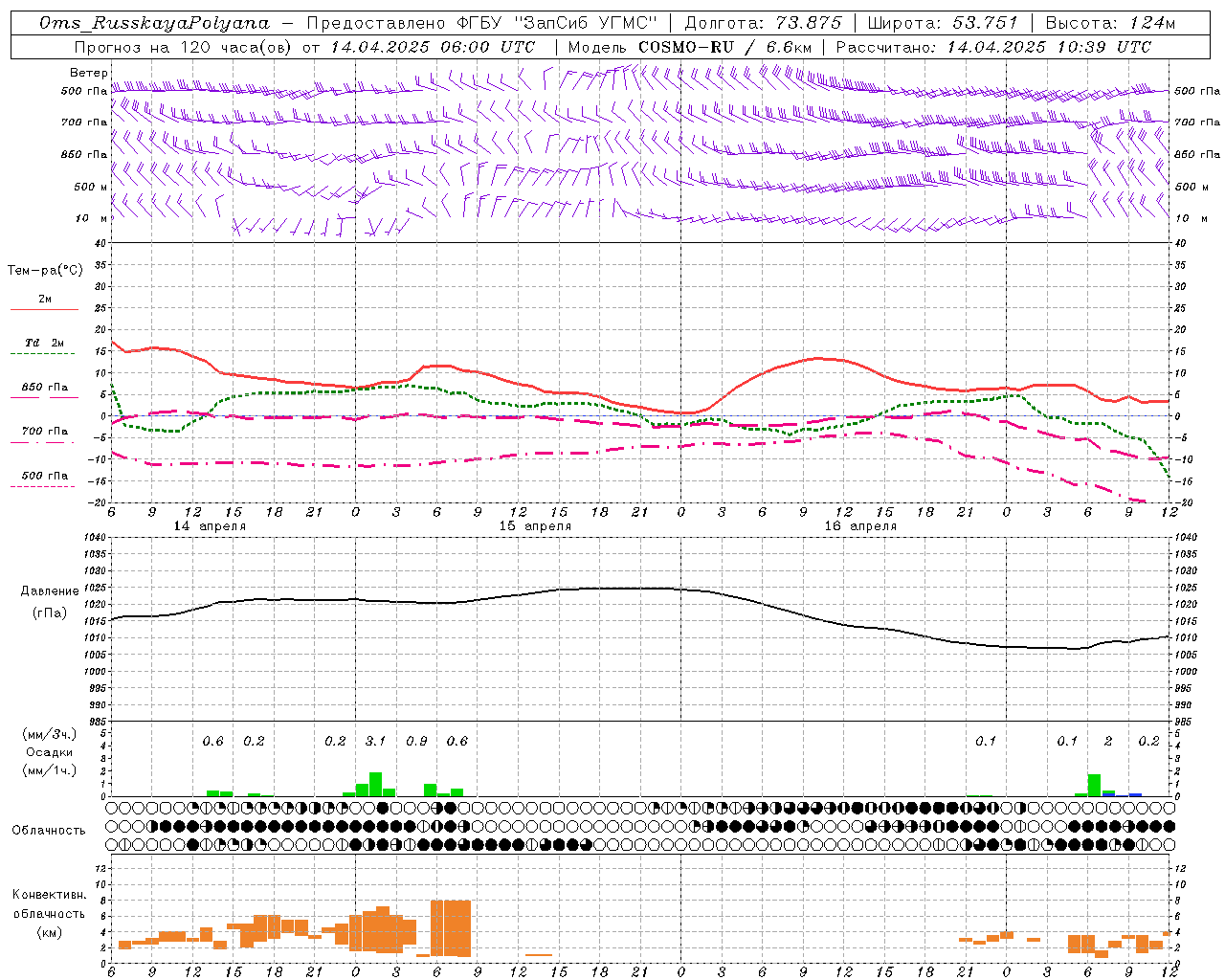Click the (км) unit label under convective cloudiness

50,932
